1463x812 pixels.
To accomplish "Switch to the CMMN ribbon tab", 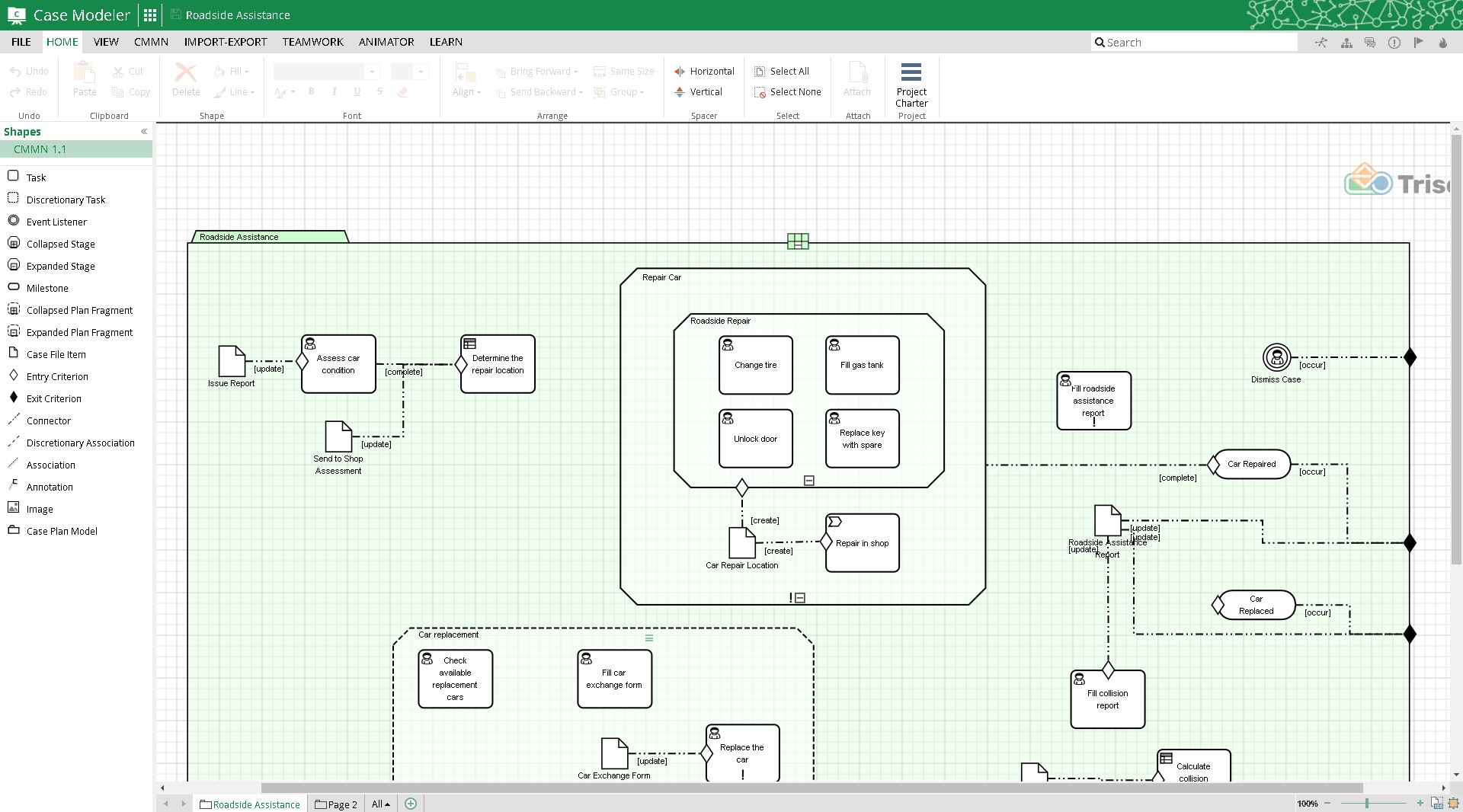I will (151, 42).
